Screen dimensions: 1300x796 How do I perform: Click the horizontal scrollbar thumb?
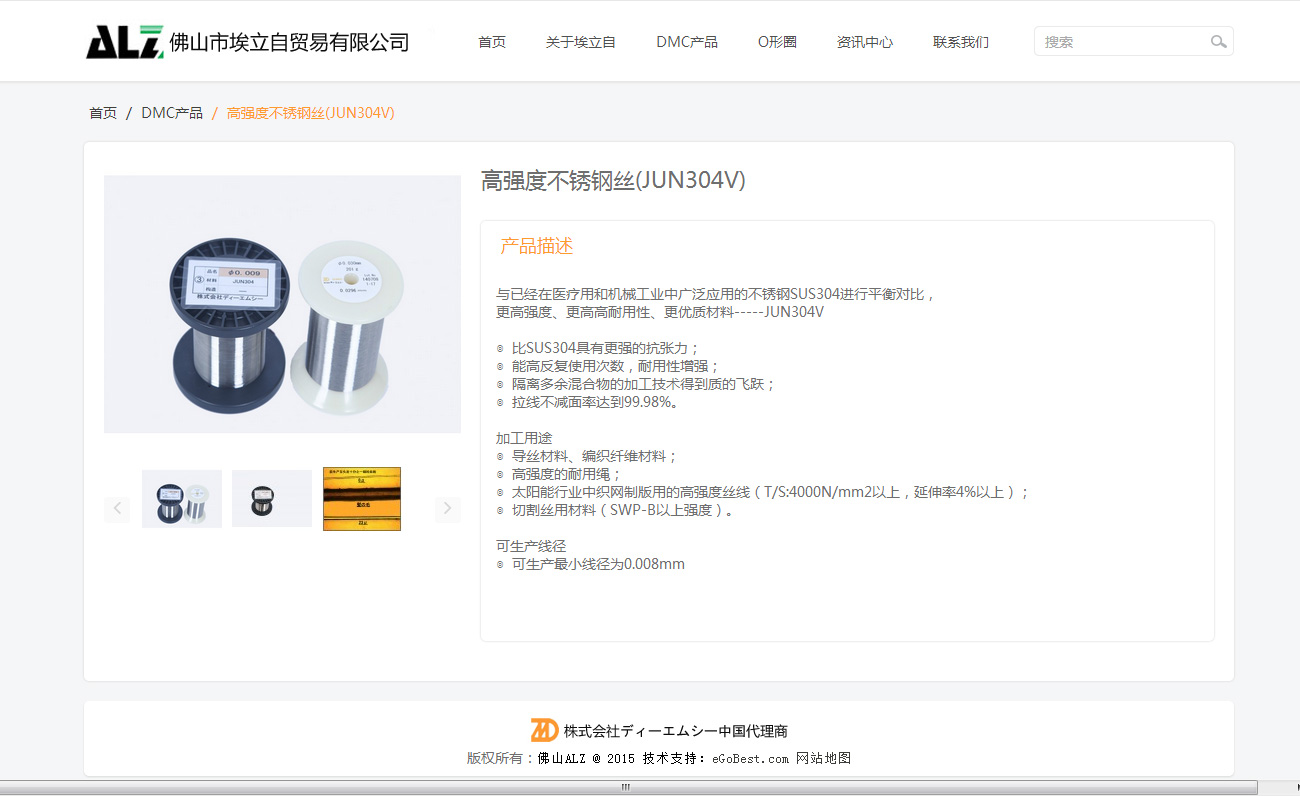[x=626, y=788]
